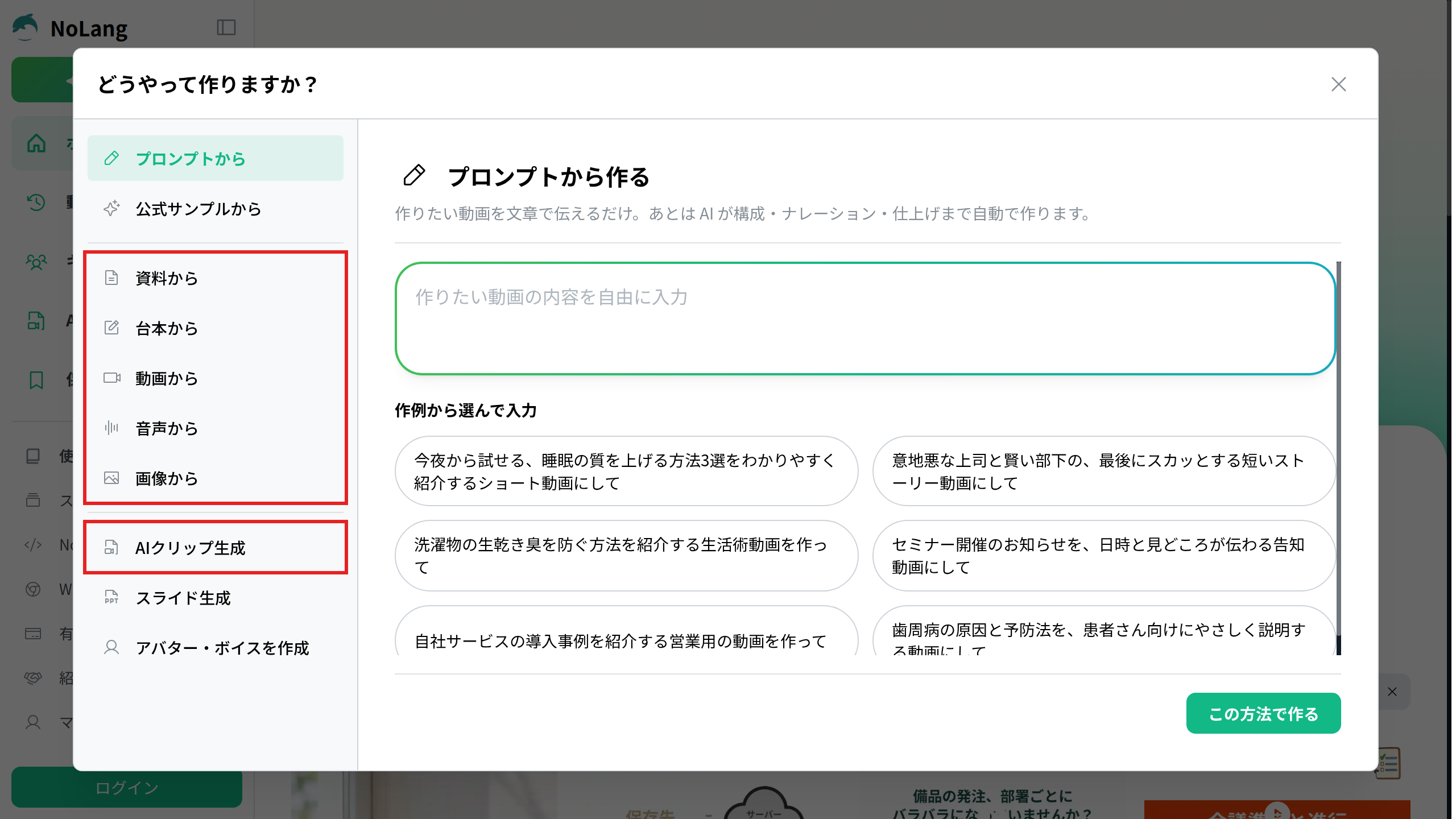This screenshot has width=1456, height=819.
Task: Click the bookmark icon in sidebar
Action: [36, 380]
